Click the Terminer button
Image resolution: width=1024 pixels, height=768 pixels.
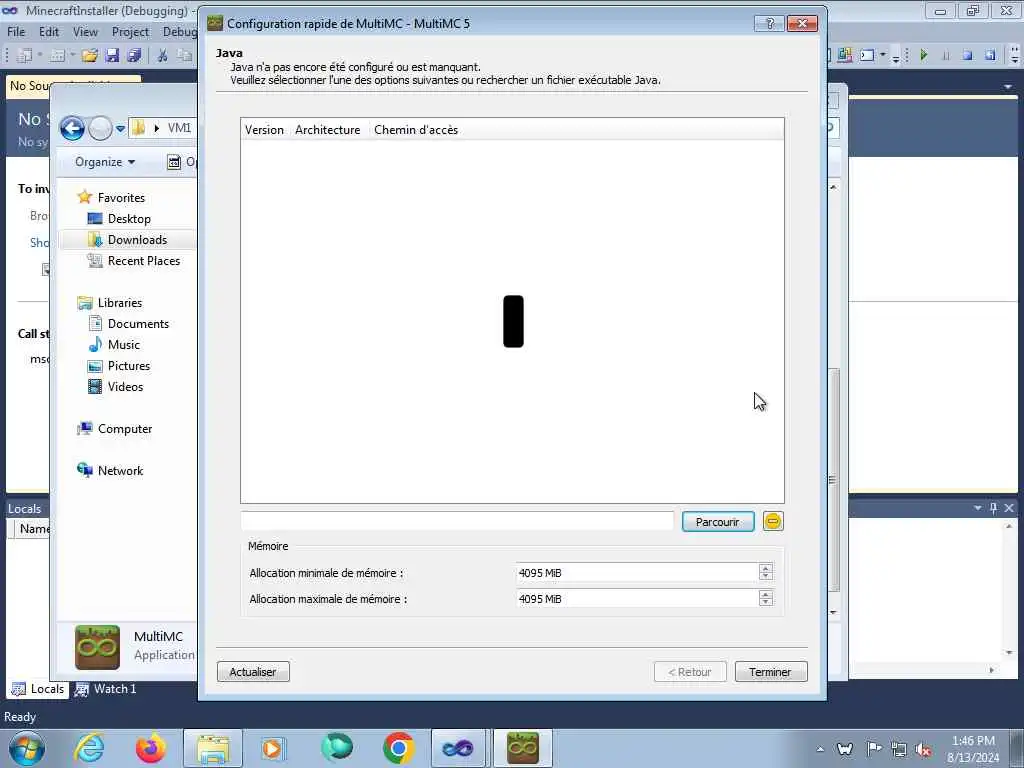pyautogui.click(x=771, y=672)
